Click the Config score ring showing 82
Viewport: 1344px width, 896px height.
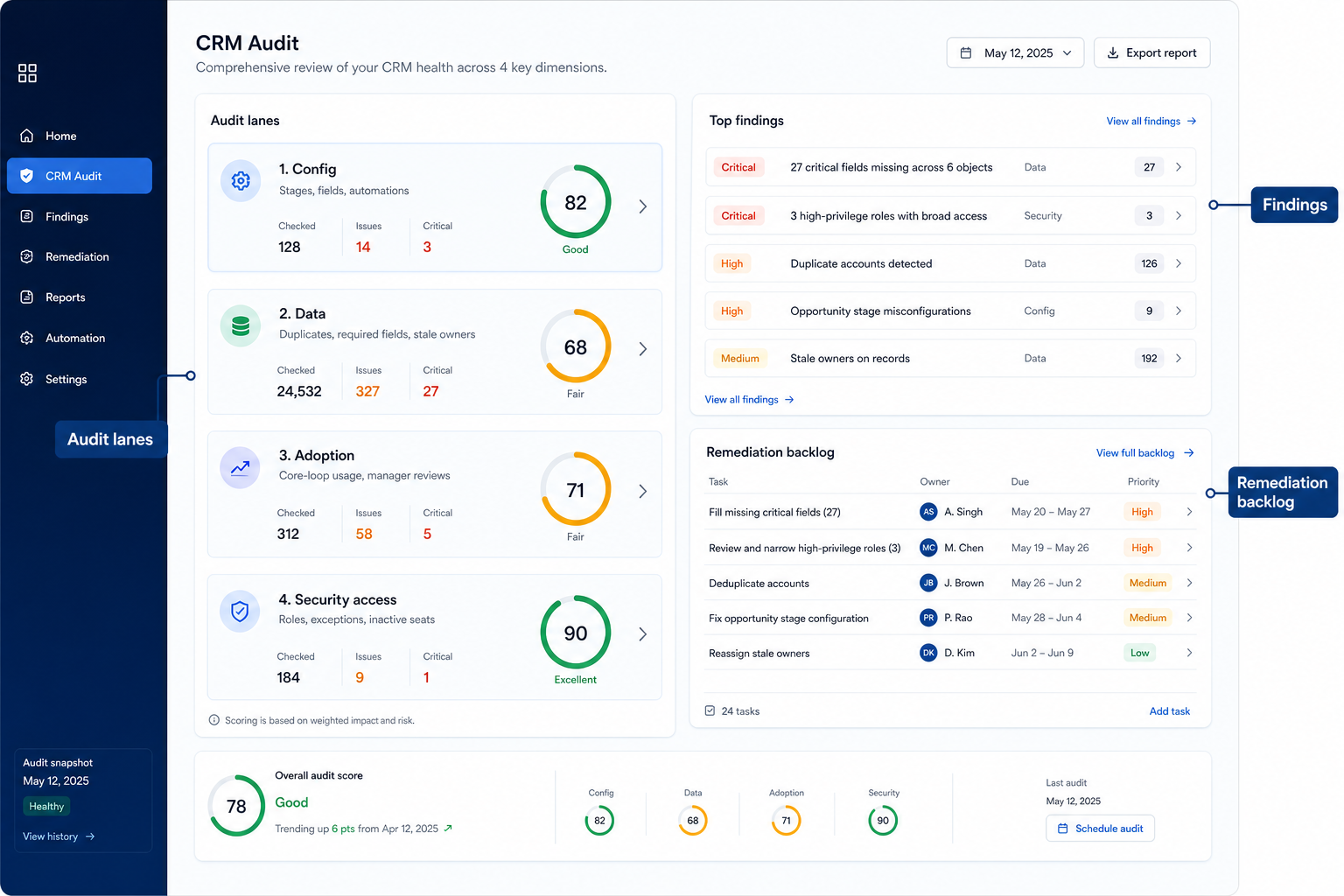(x=576, y=202)
